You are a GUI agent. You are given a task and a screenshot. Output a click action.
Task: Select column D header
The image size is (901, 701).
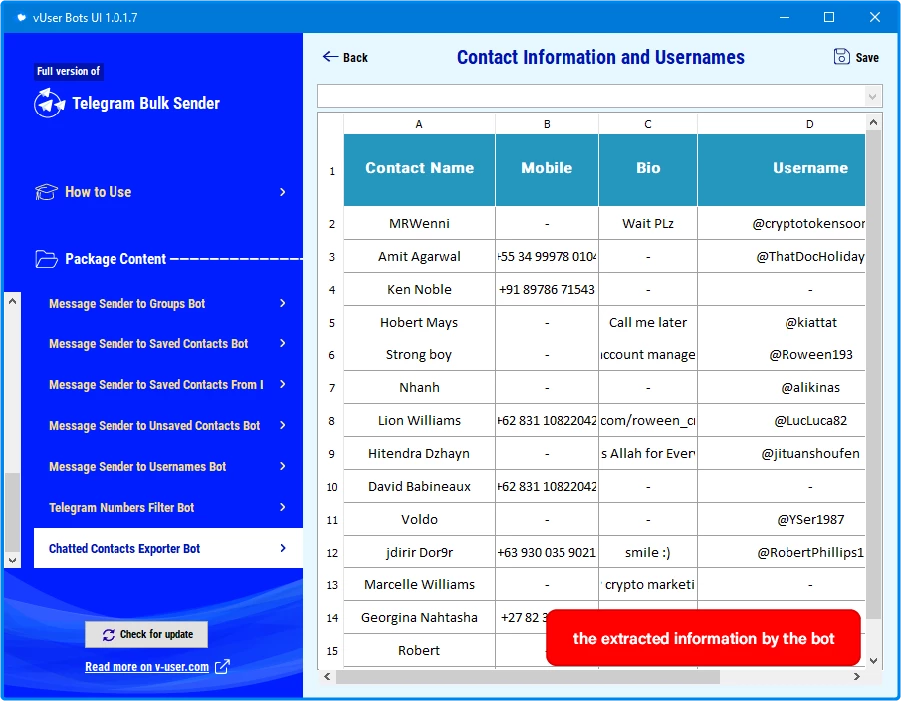(781, 124)
